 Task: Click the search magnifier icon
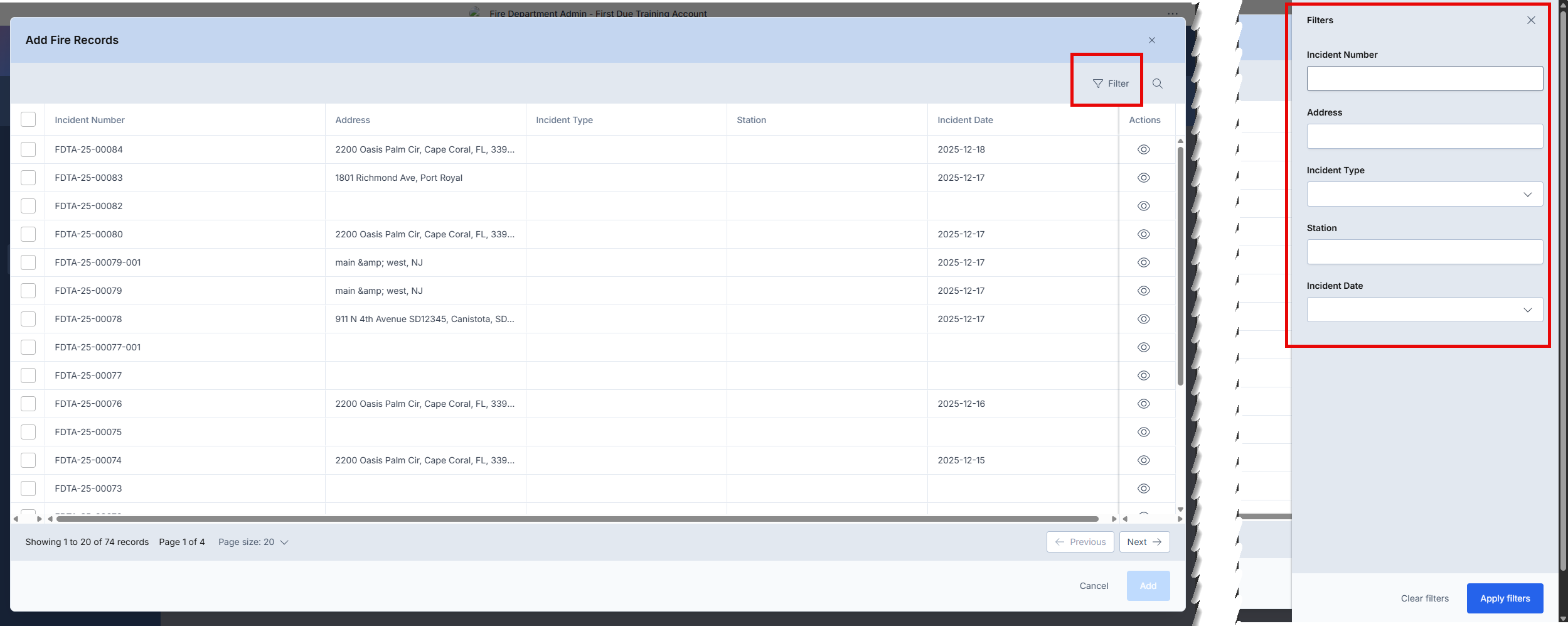(x=1158, y=84)
